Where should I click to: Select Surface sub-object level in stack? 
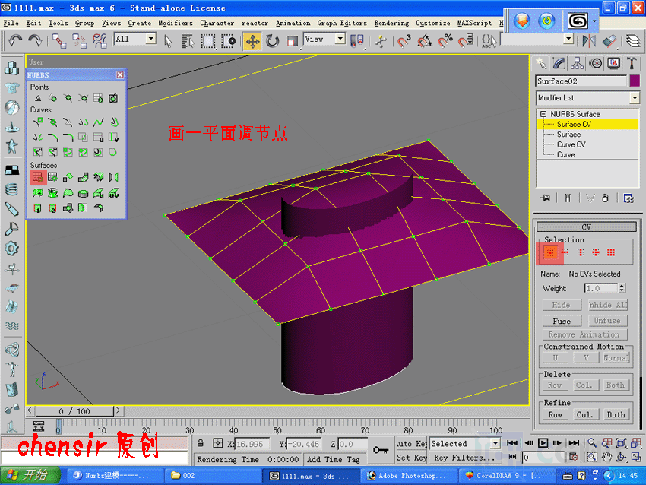click(x=569, y=134)
